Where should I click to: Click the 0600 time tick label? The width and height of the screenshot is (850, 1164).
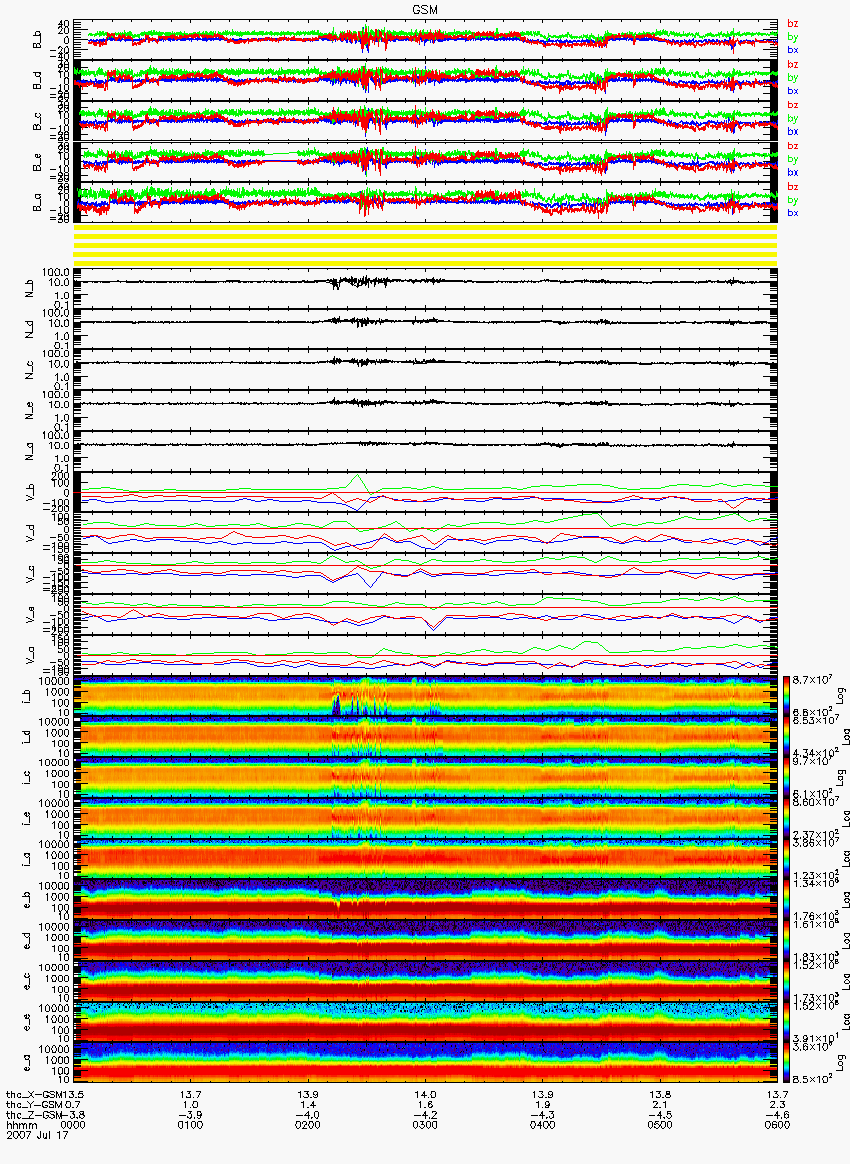[x=777, y=1125]
